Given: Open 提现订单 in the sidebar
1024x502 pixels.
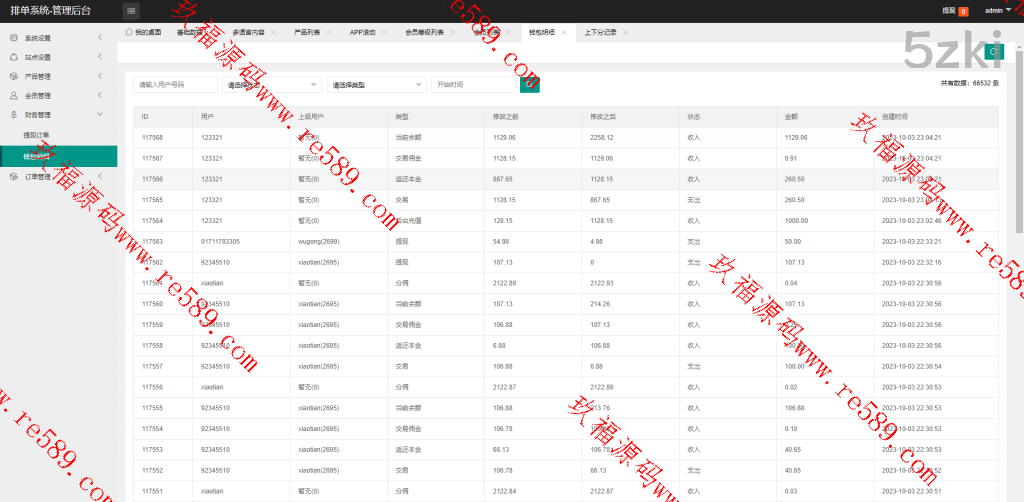Looking at the screenshot, I should coord(36,135).
